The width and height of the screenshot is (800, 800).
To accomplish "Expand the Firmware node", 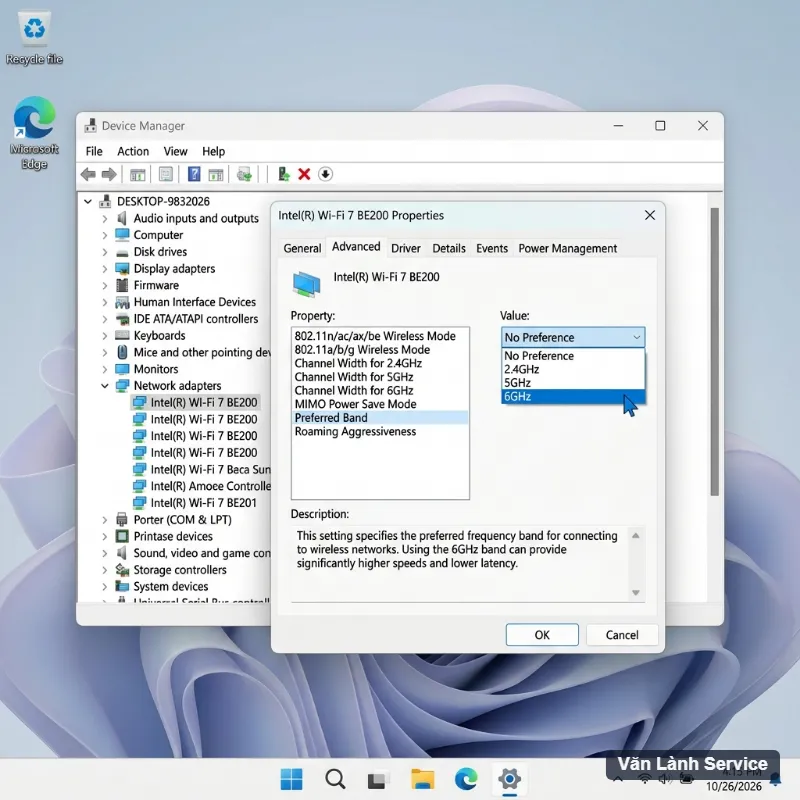I will click(105, 286).
